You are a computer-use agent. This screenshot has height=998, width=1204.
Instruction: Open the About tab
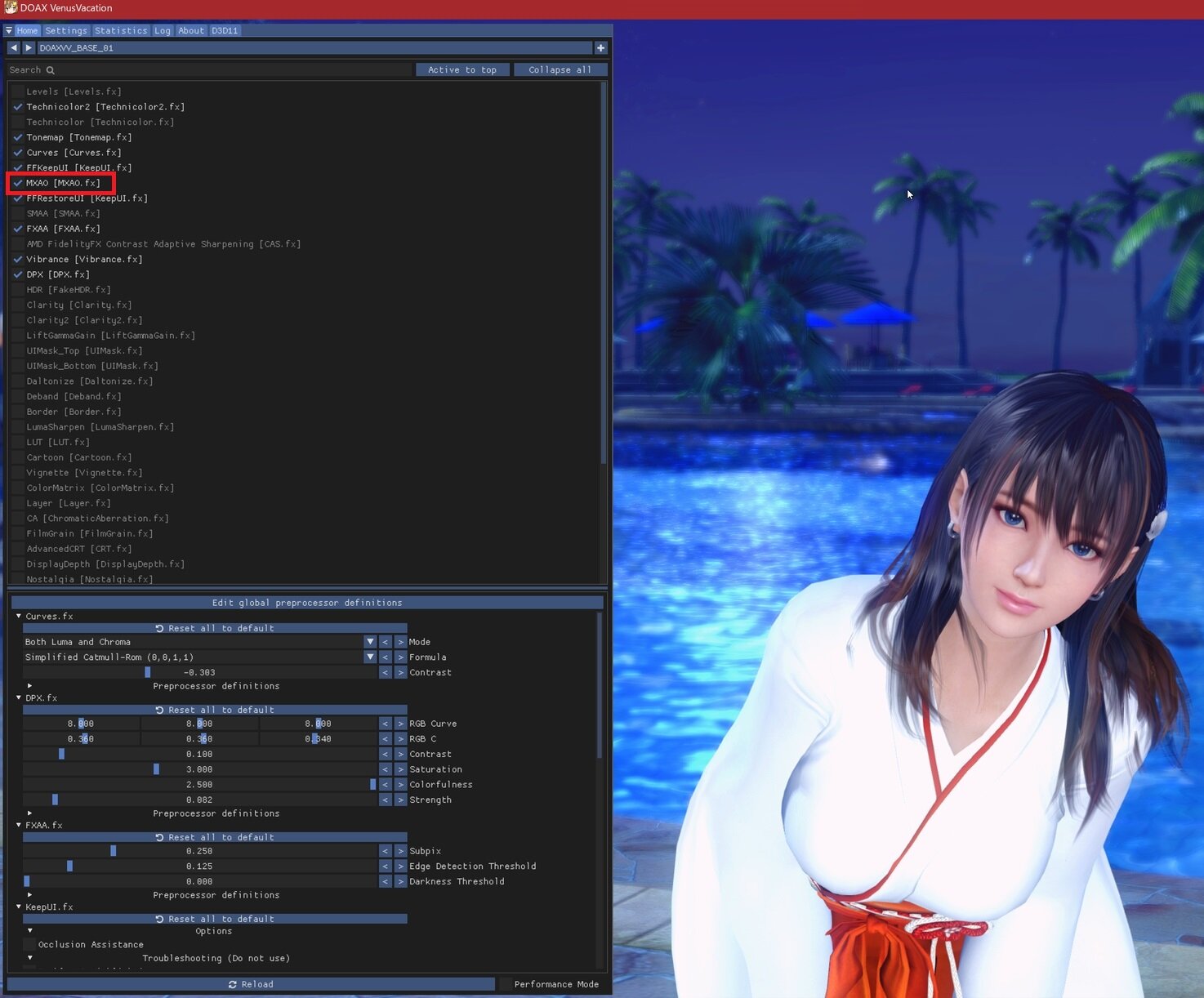coord(191,30)
